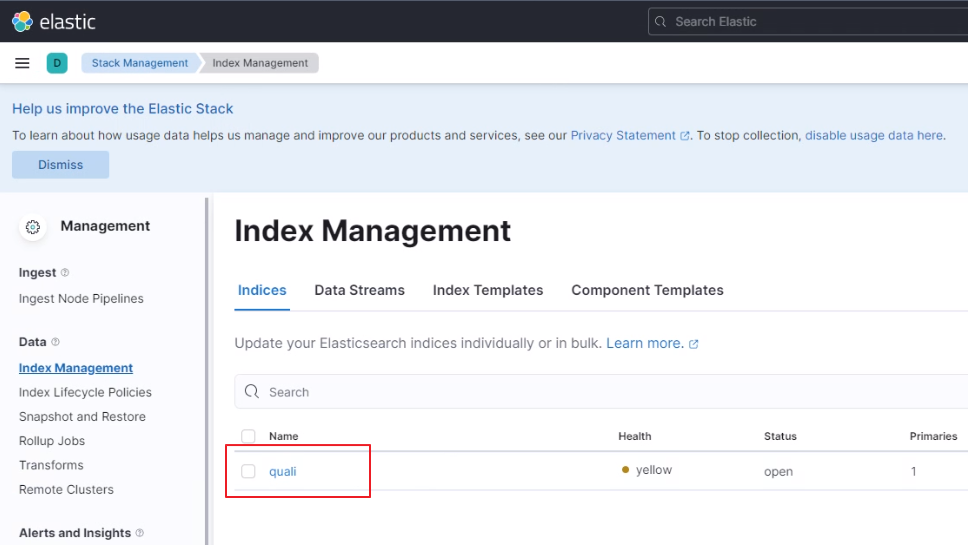Toggle the select all indices checkbox
This screenshot has width=968, height=545.
click(x=248, y=436)
